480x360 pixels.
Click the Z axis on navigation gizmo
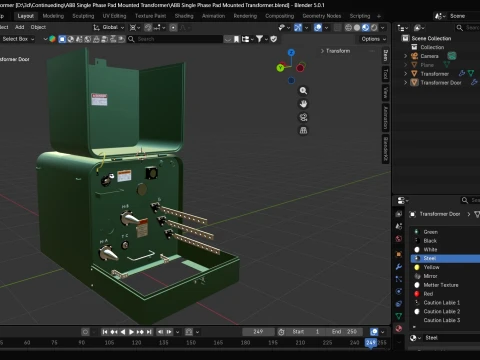(x=291, y=52)
